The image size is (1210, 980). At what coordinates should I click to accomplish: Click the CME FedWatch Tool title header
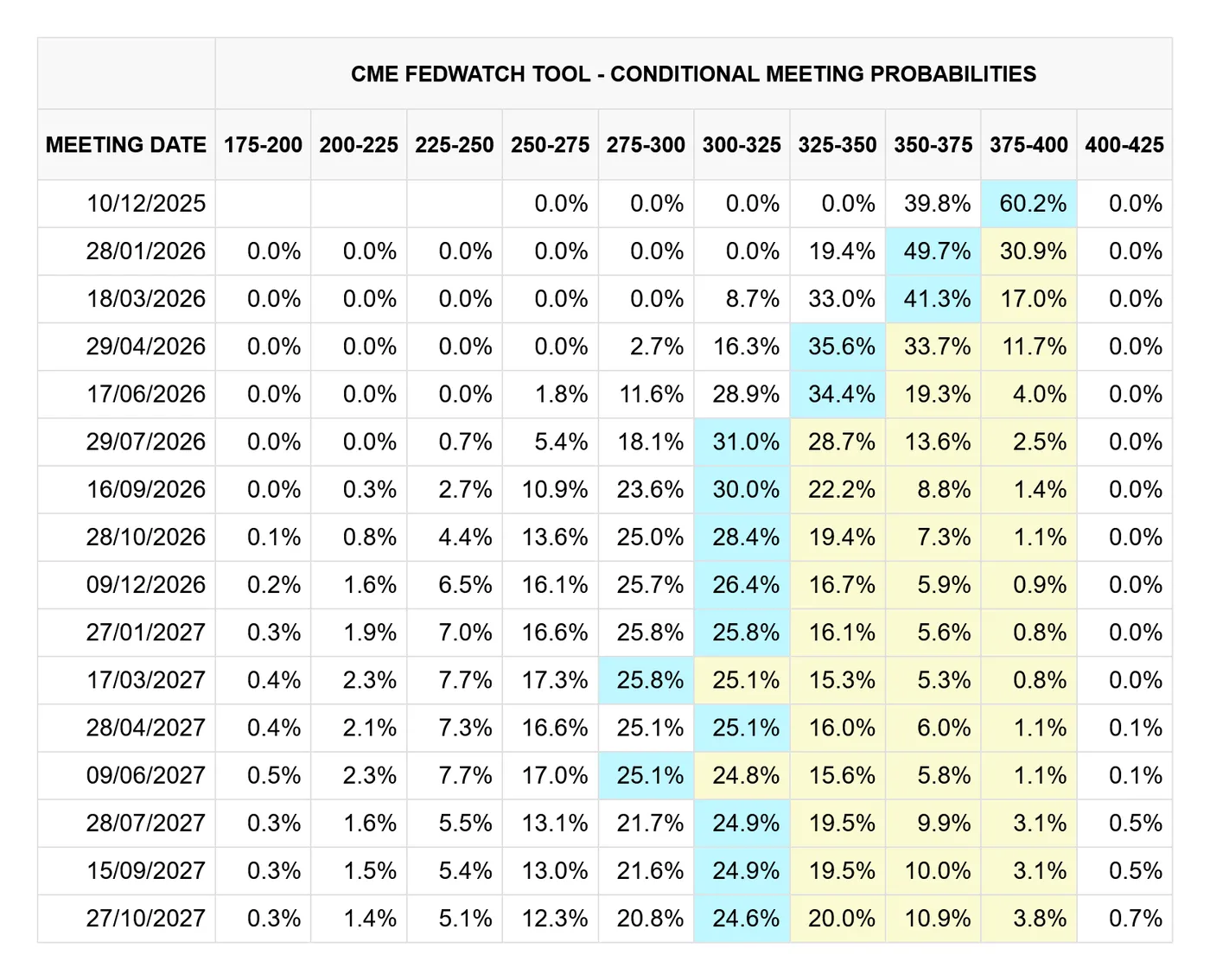[x=693, y=74]
